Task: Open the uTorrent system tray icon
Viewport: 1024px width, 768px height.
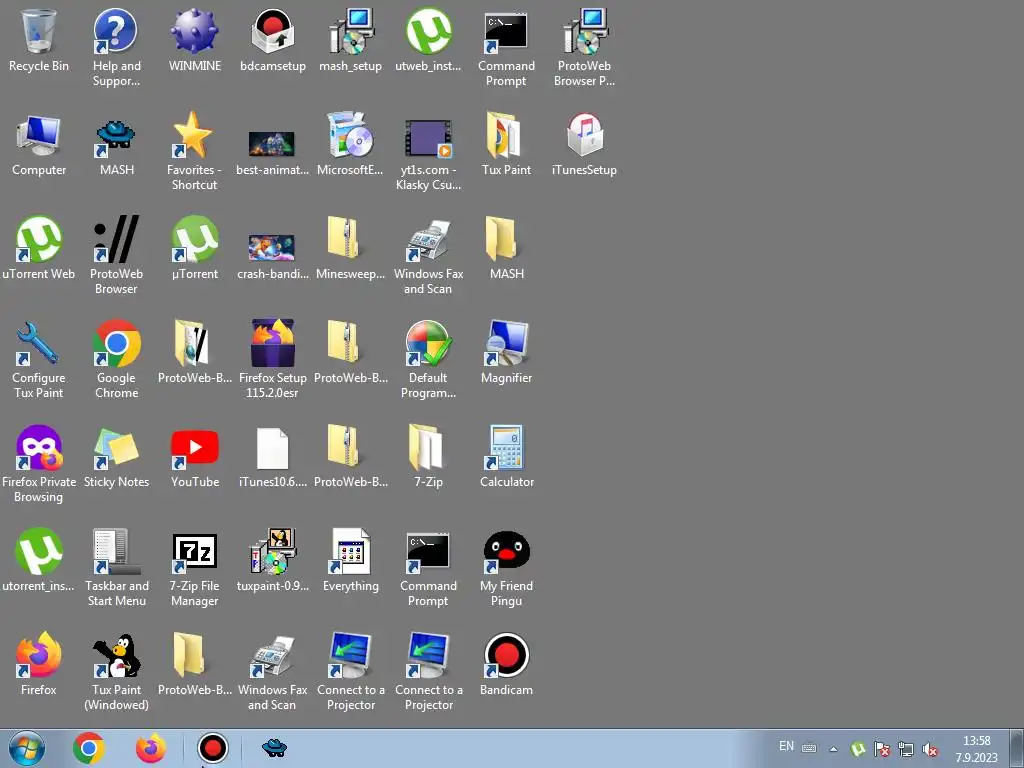Action: [x=858, y=749]
